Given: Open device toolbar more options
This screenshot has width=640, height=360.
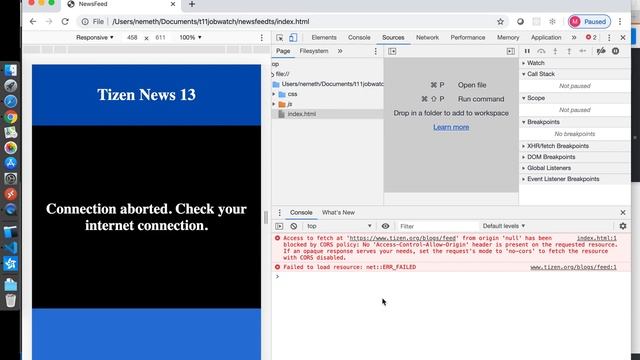Looking at the screenshot, I should point(262,38).
